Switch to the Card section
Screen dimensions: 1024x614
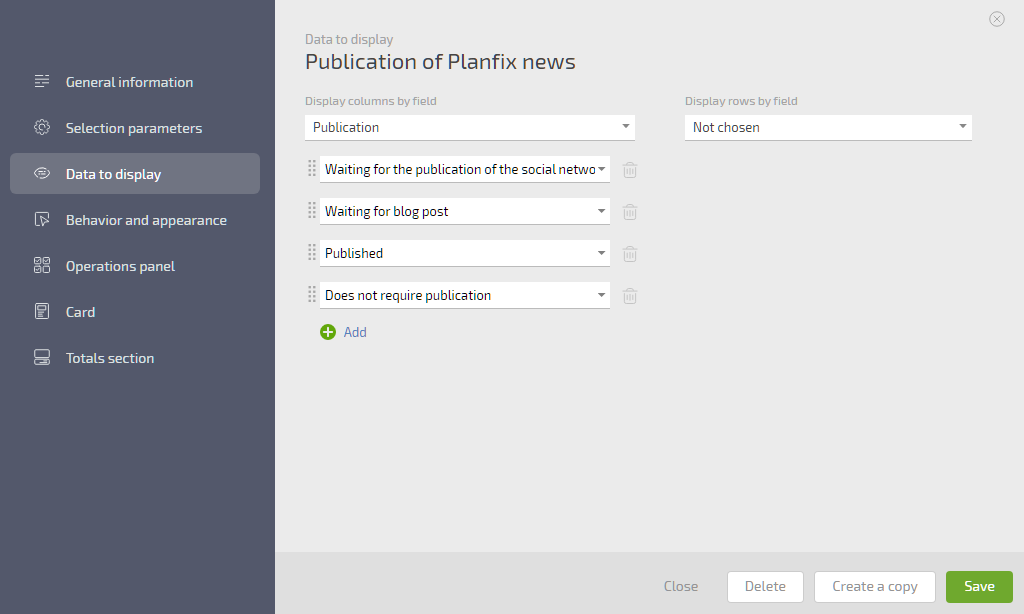pos(135,312)
